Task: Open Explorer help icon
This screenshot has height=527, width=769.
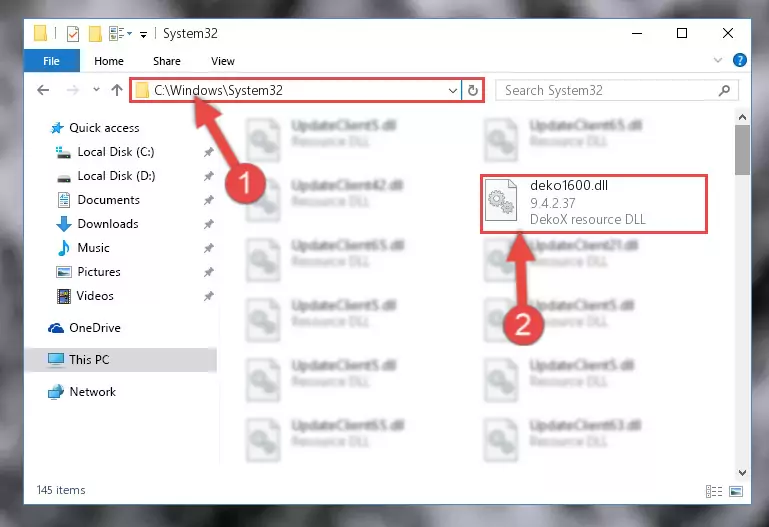Action: pos(740,60)
